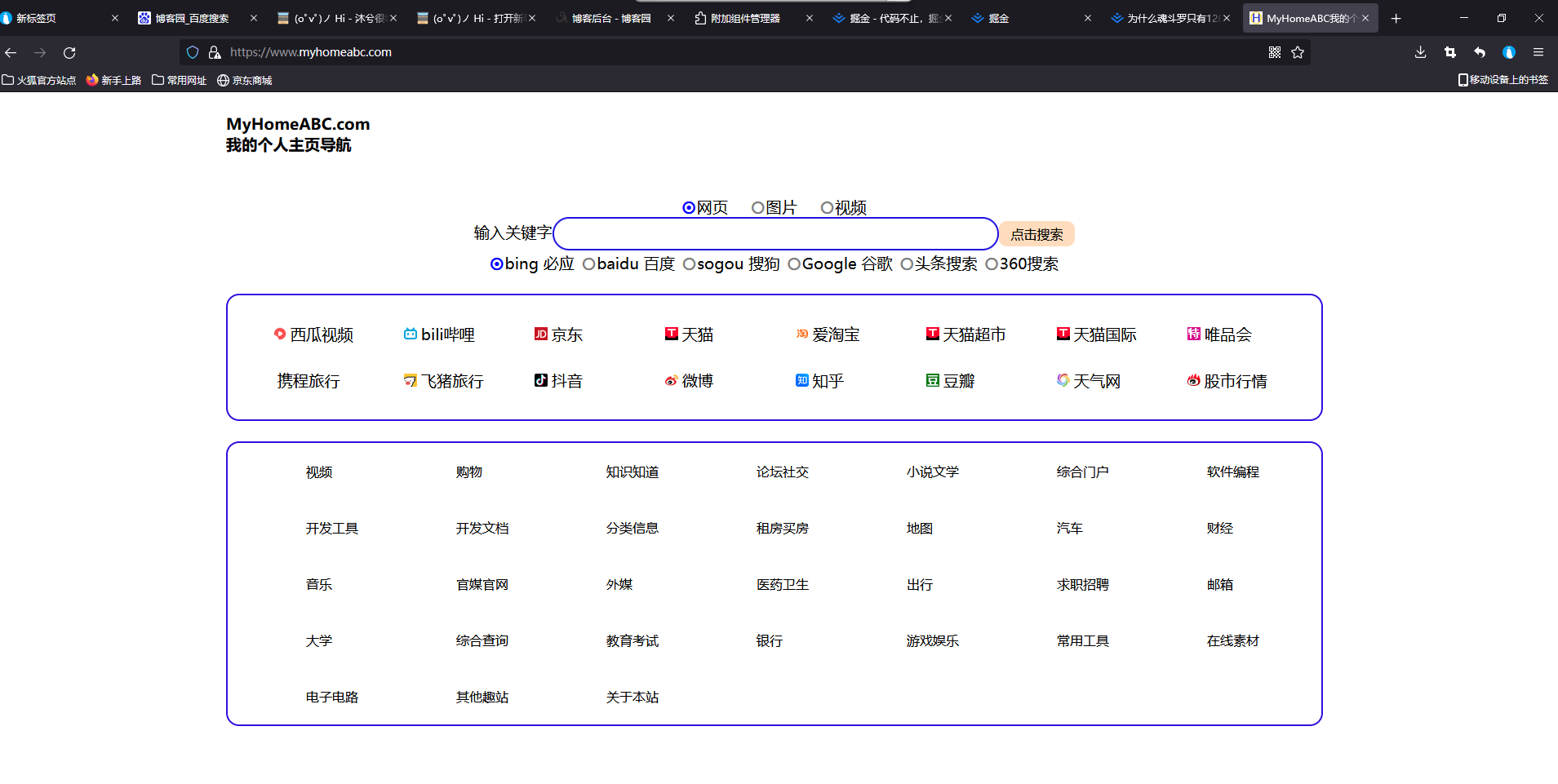Choose 头条搜索 as search engine
The width and height of the screenshot is (1558, 784).
tap(907, 264)
